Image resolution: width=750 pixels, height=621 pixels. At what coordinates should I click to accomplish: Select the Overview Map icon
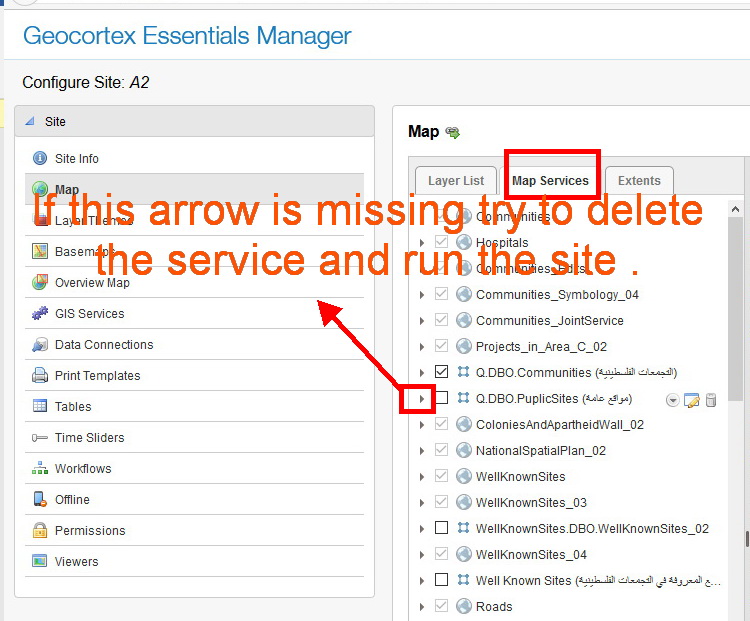click(40, 282)
